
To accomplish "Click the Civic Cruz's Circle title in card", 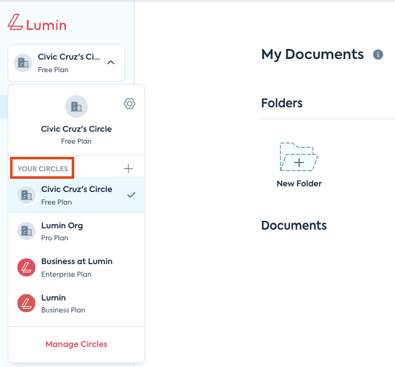I will click(x=76, y=129).
